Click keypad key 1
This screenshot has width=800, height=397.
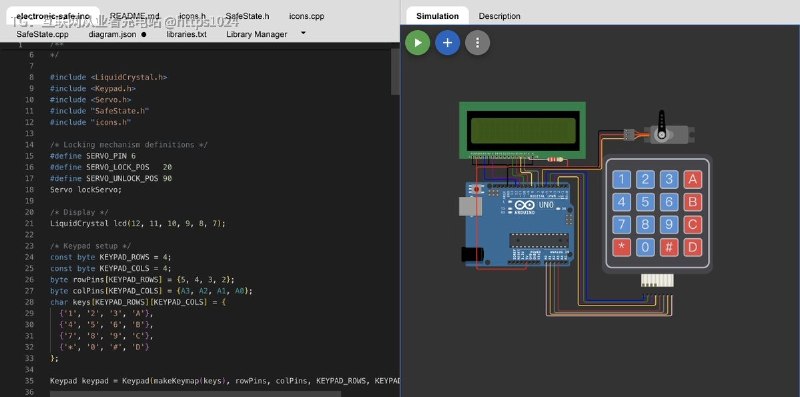tap(621, 180)
